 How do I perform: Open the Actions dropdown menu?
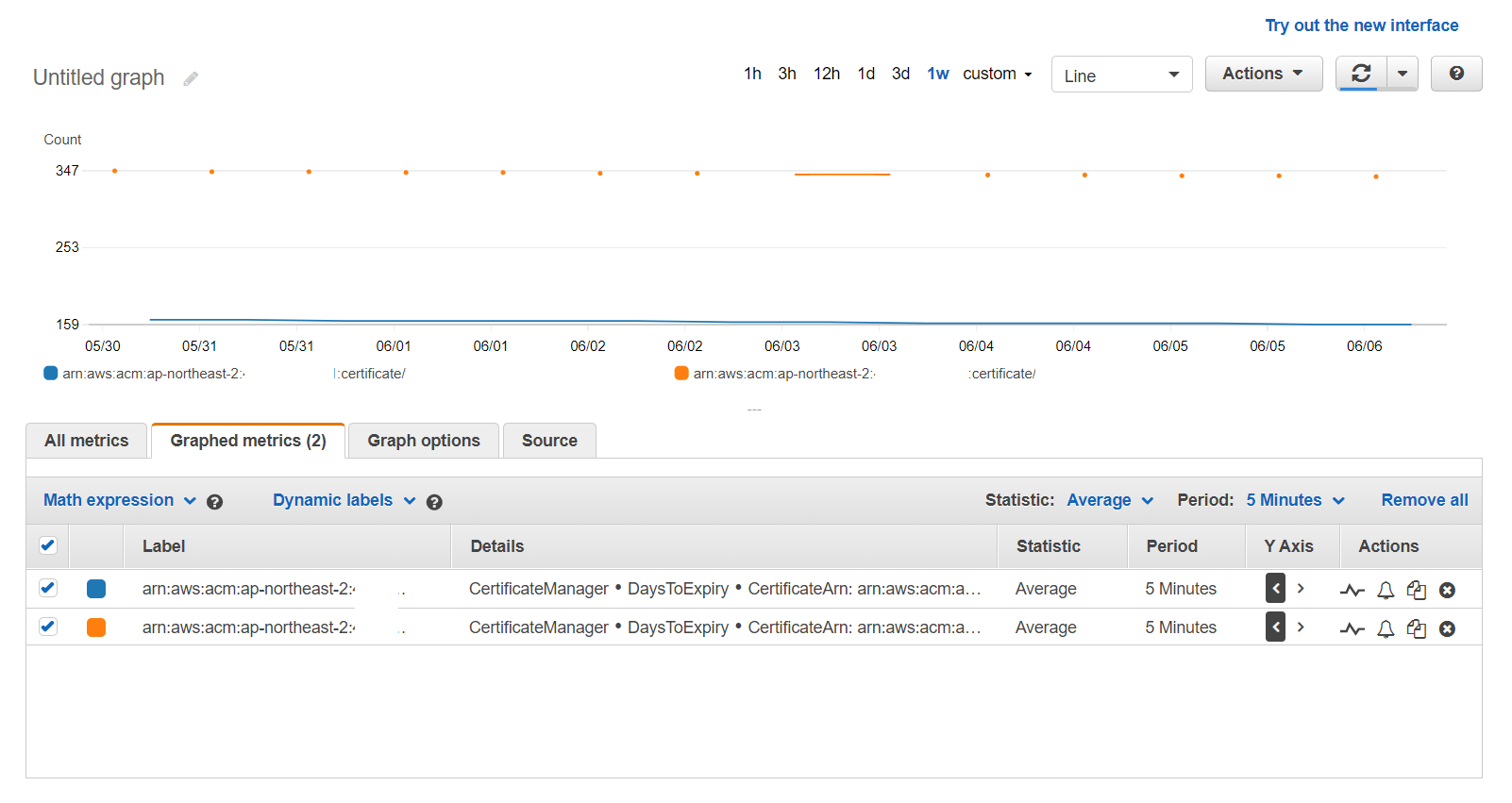tap(1263, 74)
